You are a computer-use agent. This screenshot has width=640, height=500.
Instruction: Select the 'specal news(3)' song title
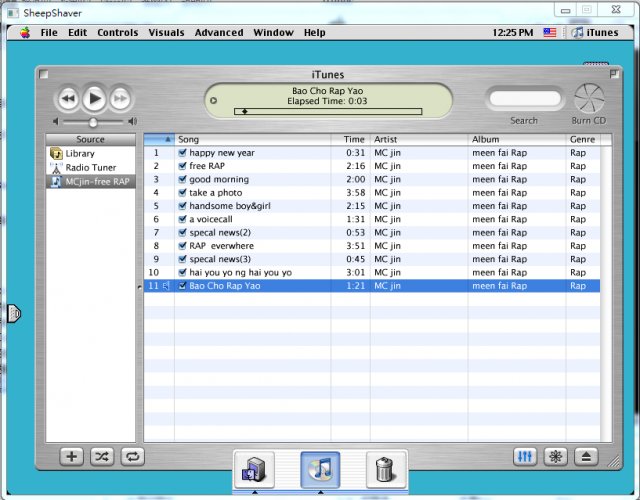tap(220, 259)
